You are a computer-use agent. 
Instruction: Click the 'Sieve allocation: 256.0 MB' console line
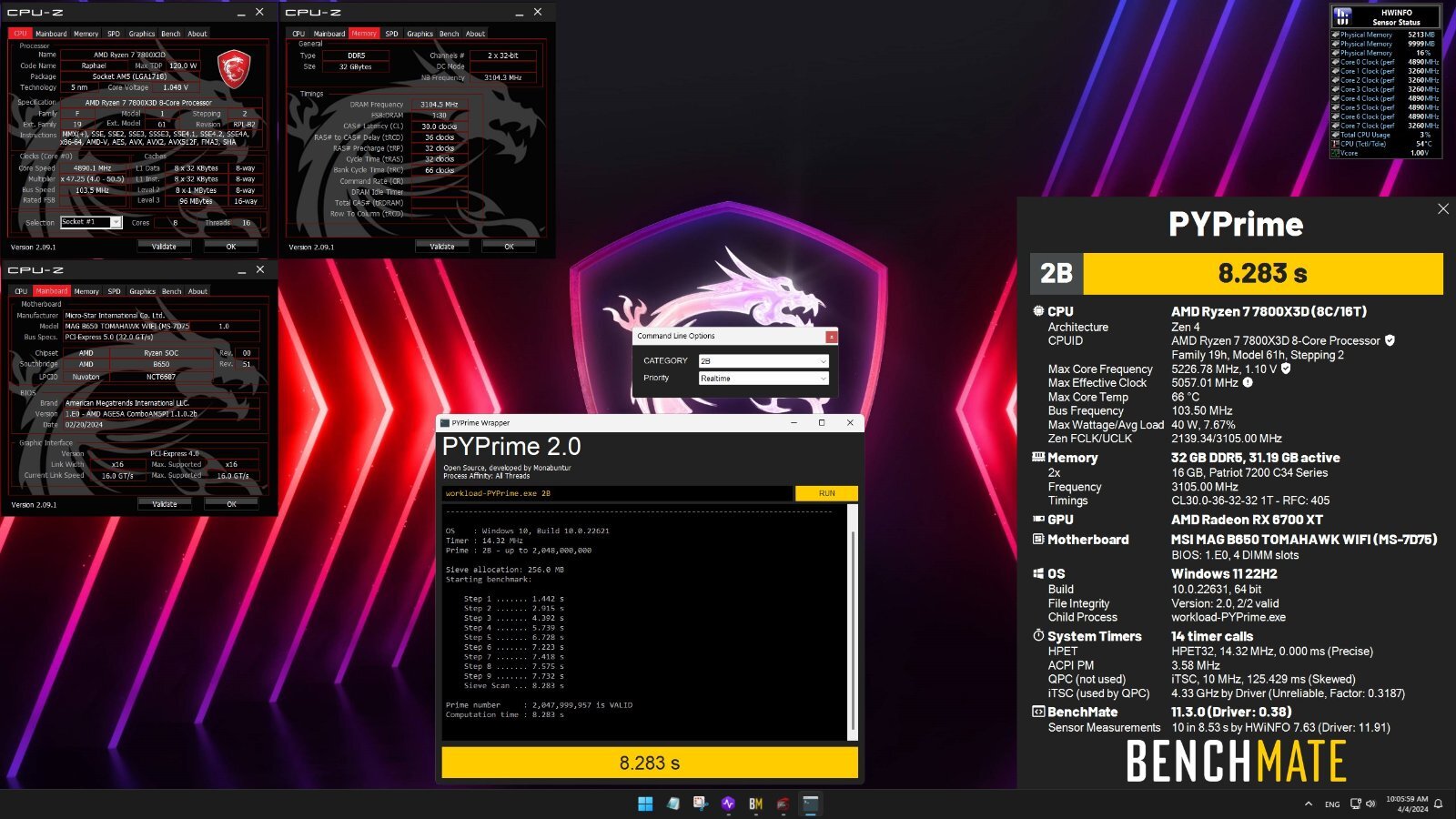coord(504,570)
